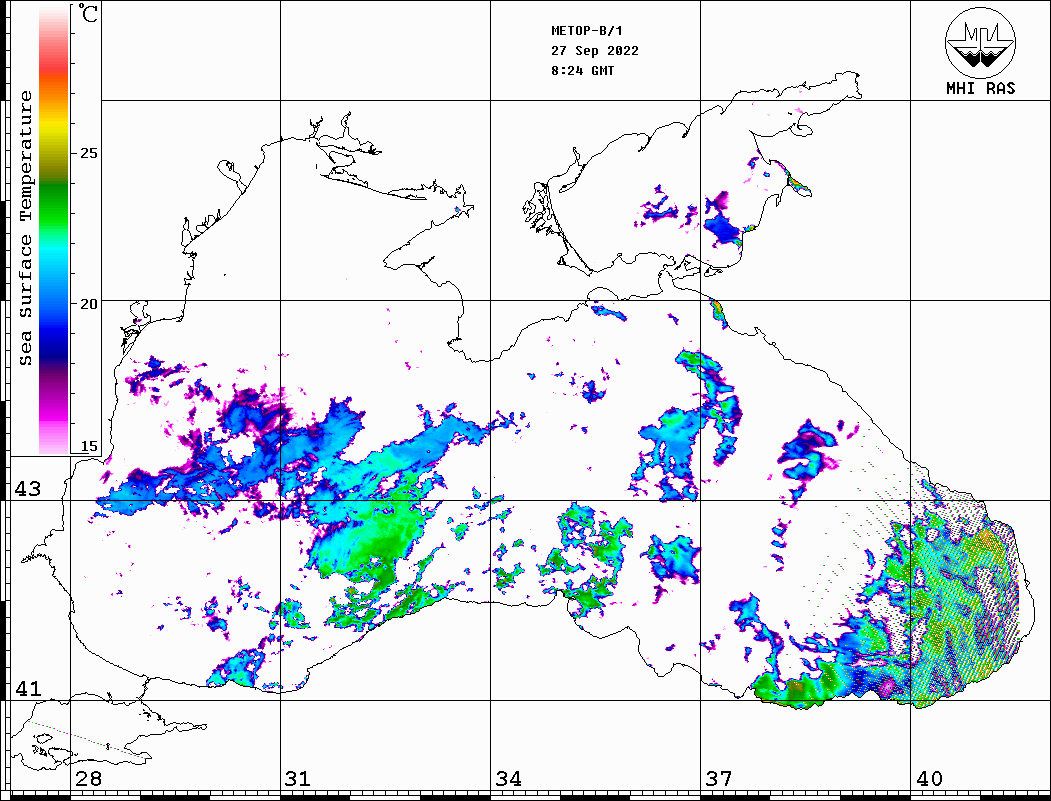Click longitude label 28

coord(88,778)
